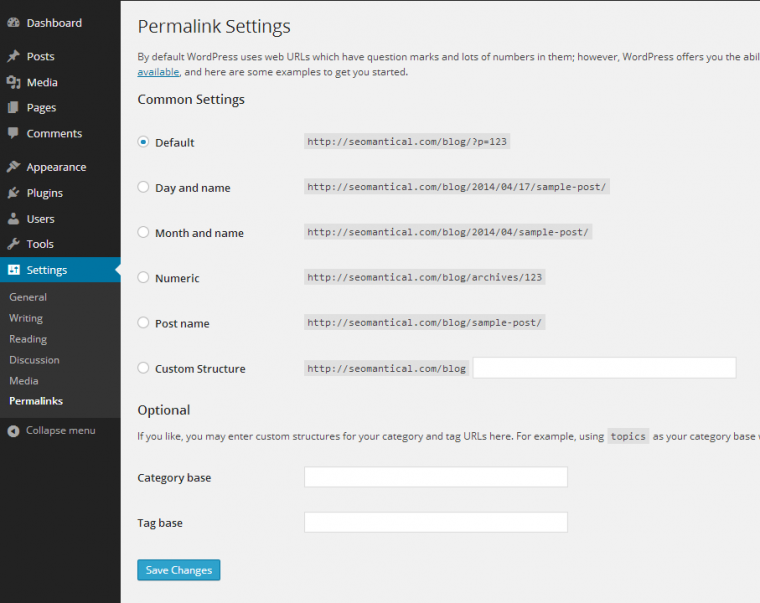Click the Tools wrench icon
The width and height of the screenshot is (760, 603).
click(14, 244)
